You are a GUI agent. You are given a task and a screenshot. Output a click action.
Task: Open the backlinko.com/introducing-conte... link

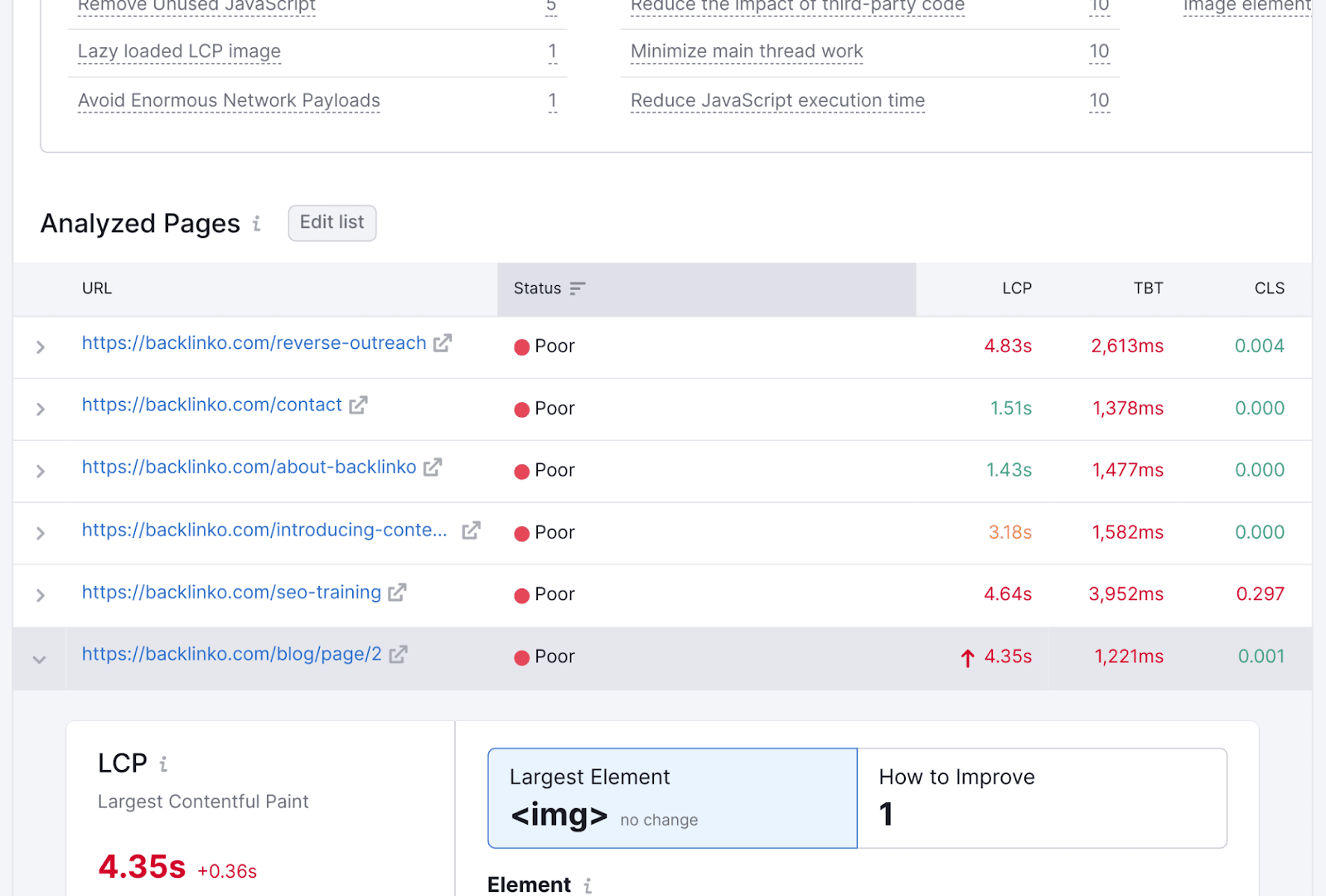point(264,530)
